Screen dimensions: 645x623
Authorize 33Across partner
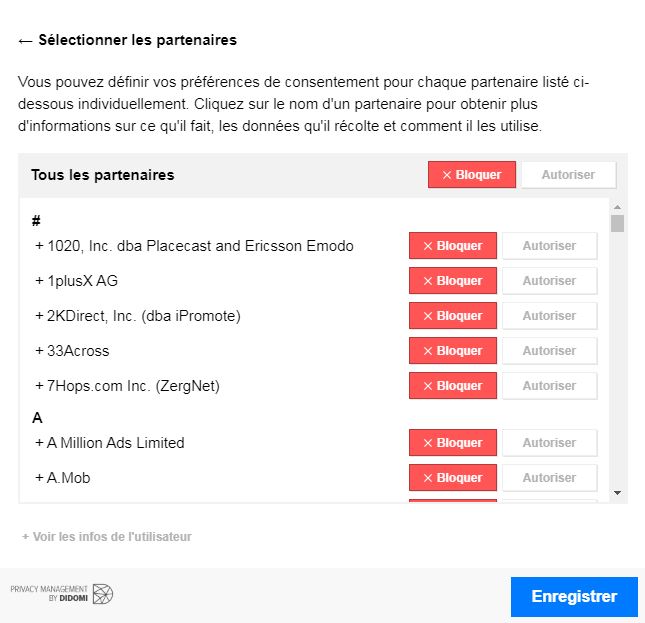[x=549, y=351]
